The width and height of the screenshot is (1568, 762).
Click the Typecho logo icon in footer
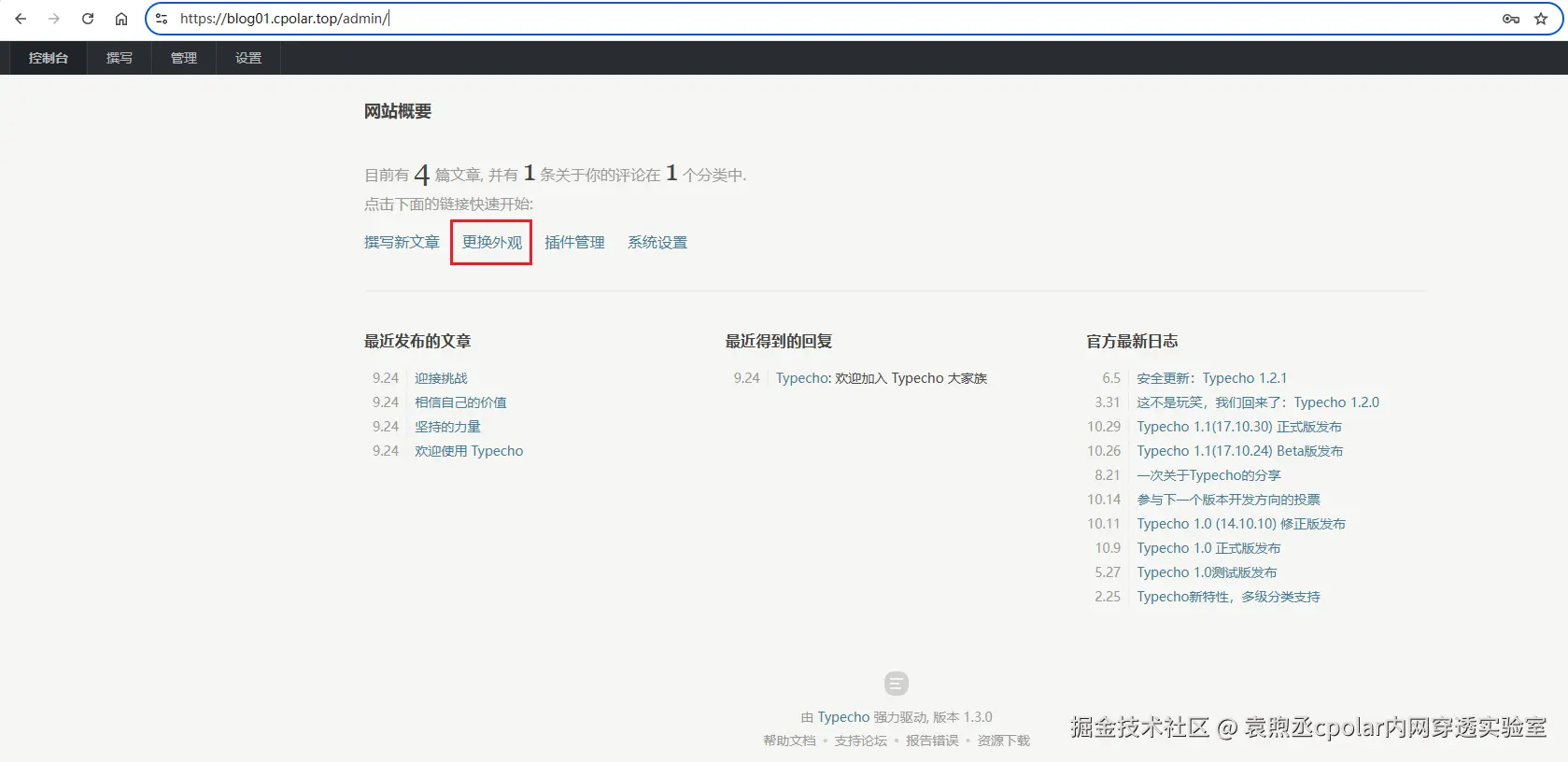tap(896, 684)
